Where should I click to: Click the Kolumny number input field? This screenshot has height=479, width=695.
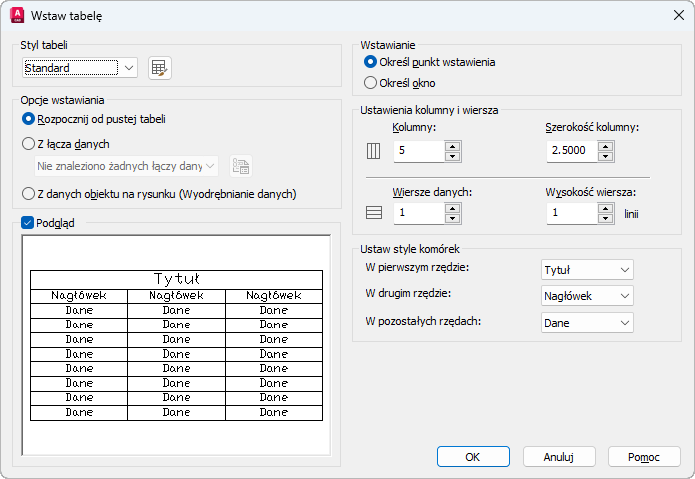tap(418, 151)
